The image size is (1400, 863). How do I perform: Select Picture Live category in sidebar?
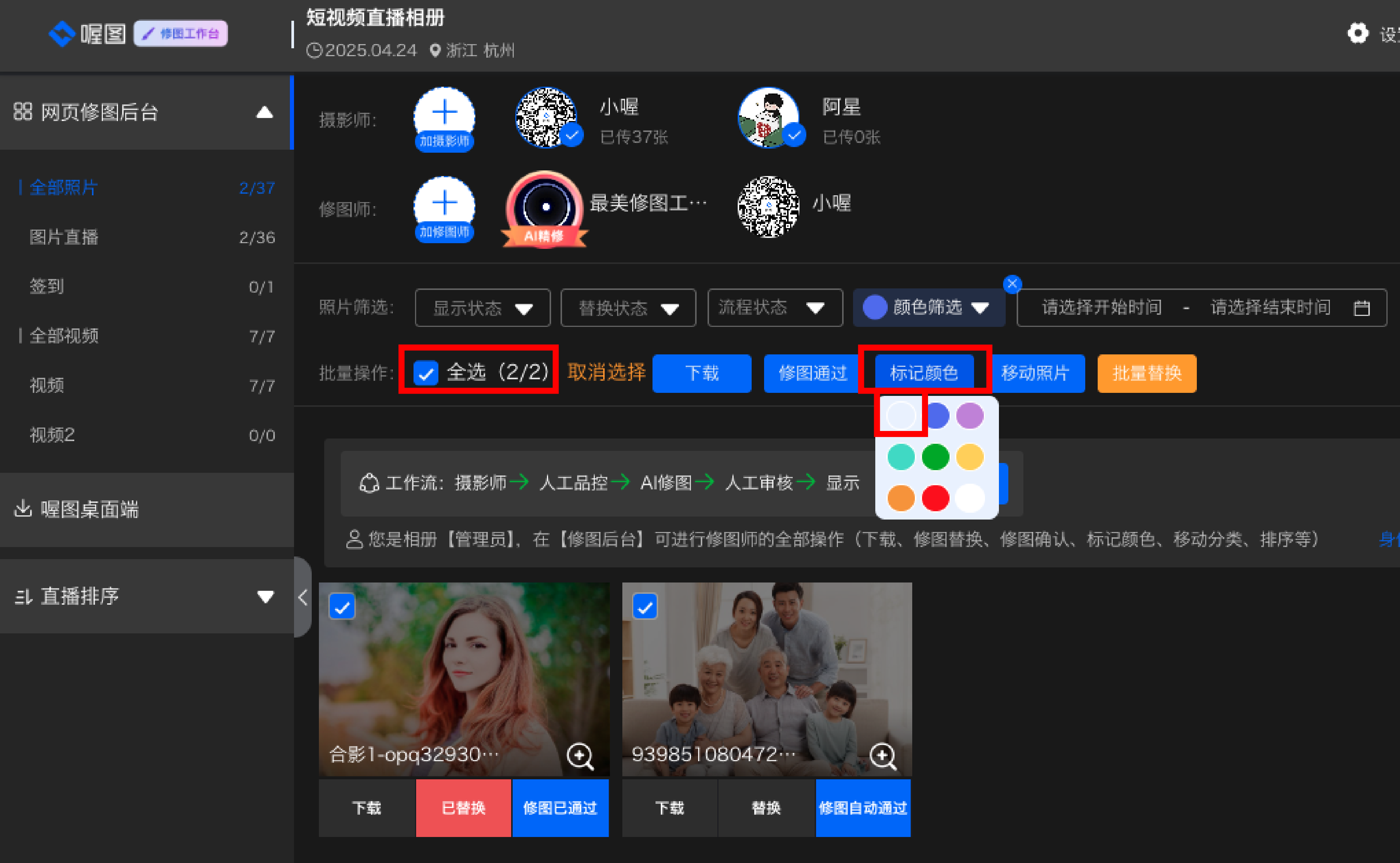[x=64, y=238]
